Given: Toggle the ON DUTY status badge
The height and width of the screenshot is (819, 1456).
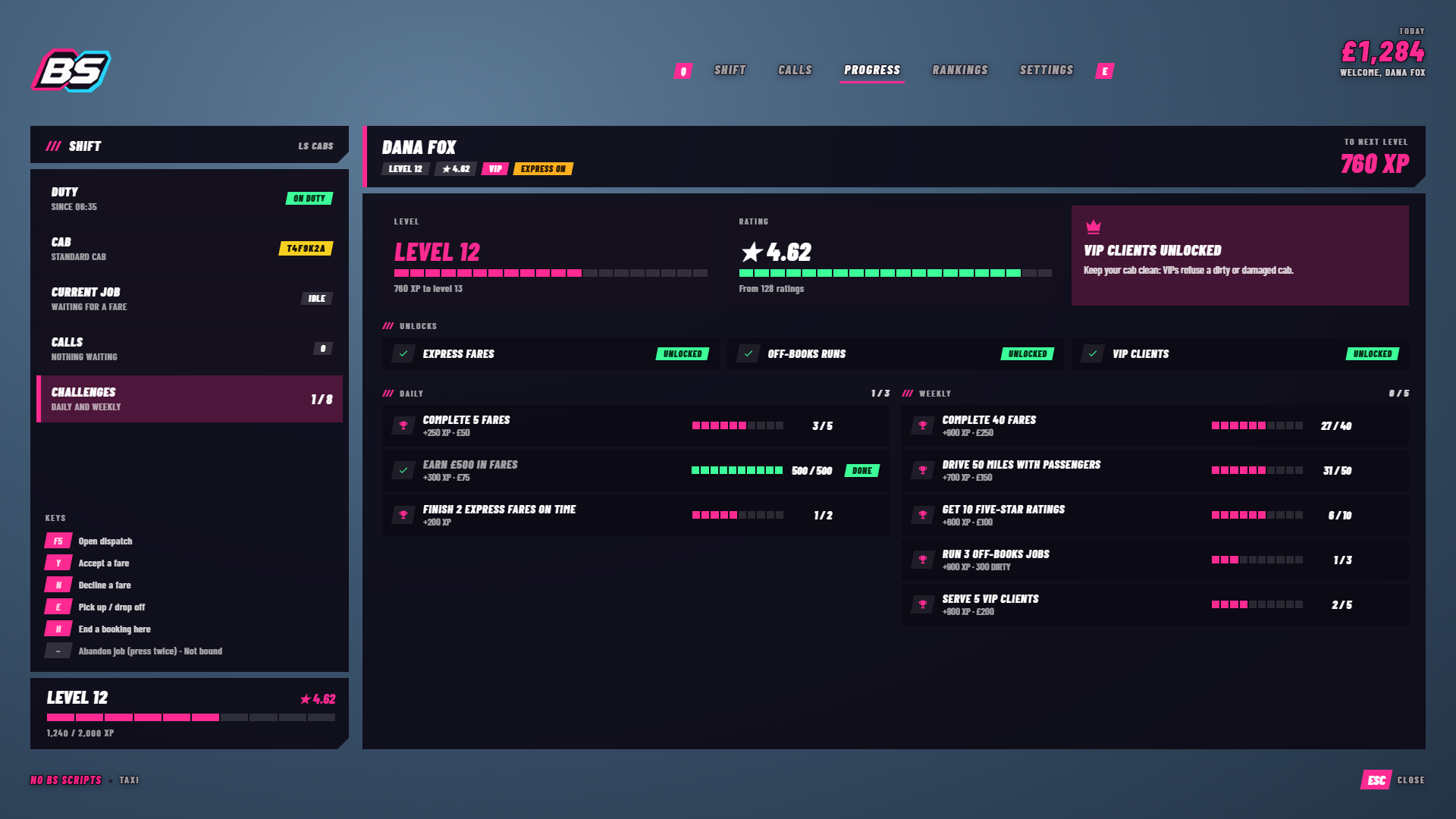Looking at the screenshot, I should pyautogui.click(x=309, y=199).
